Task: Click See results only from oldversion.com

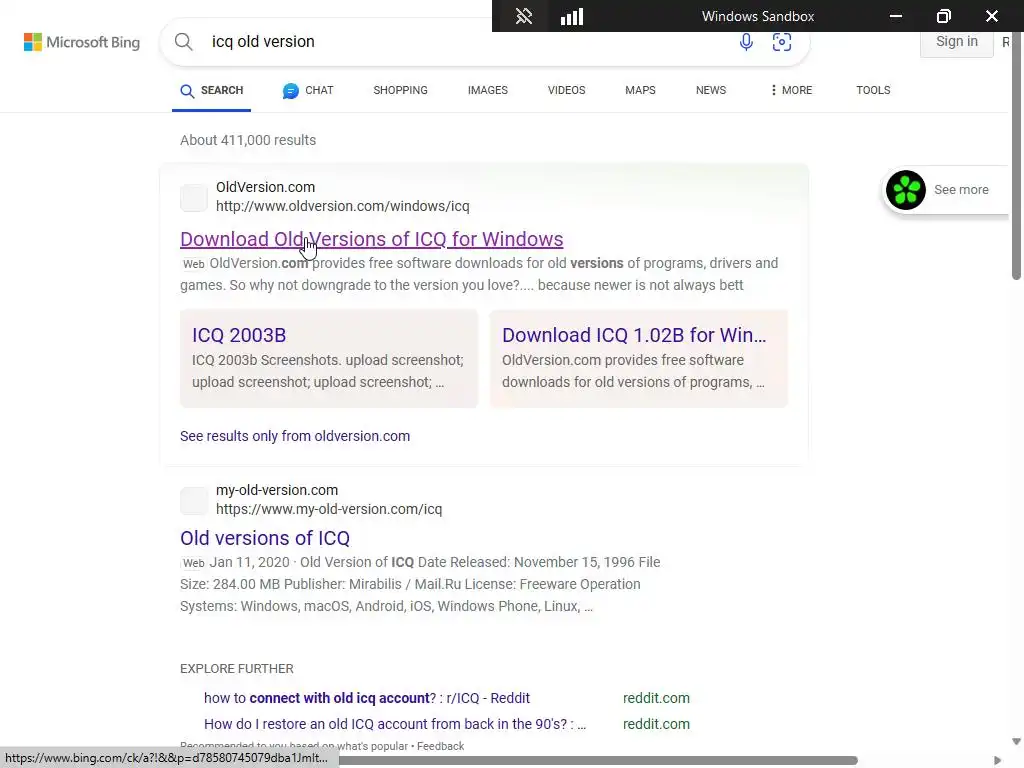Action: point(295,436)
